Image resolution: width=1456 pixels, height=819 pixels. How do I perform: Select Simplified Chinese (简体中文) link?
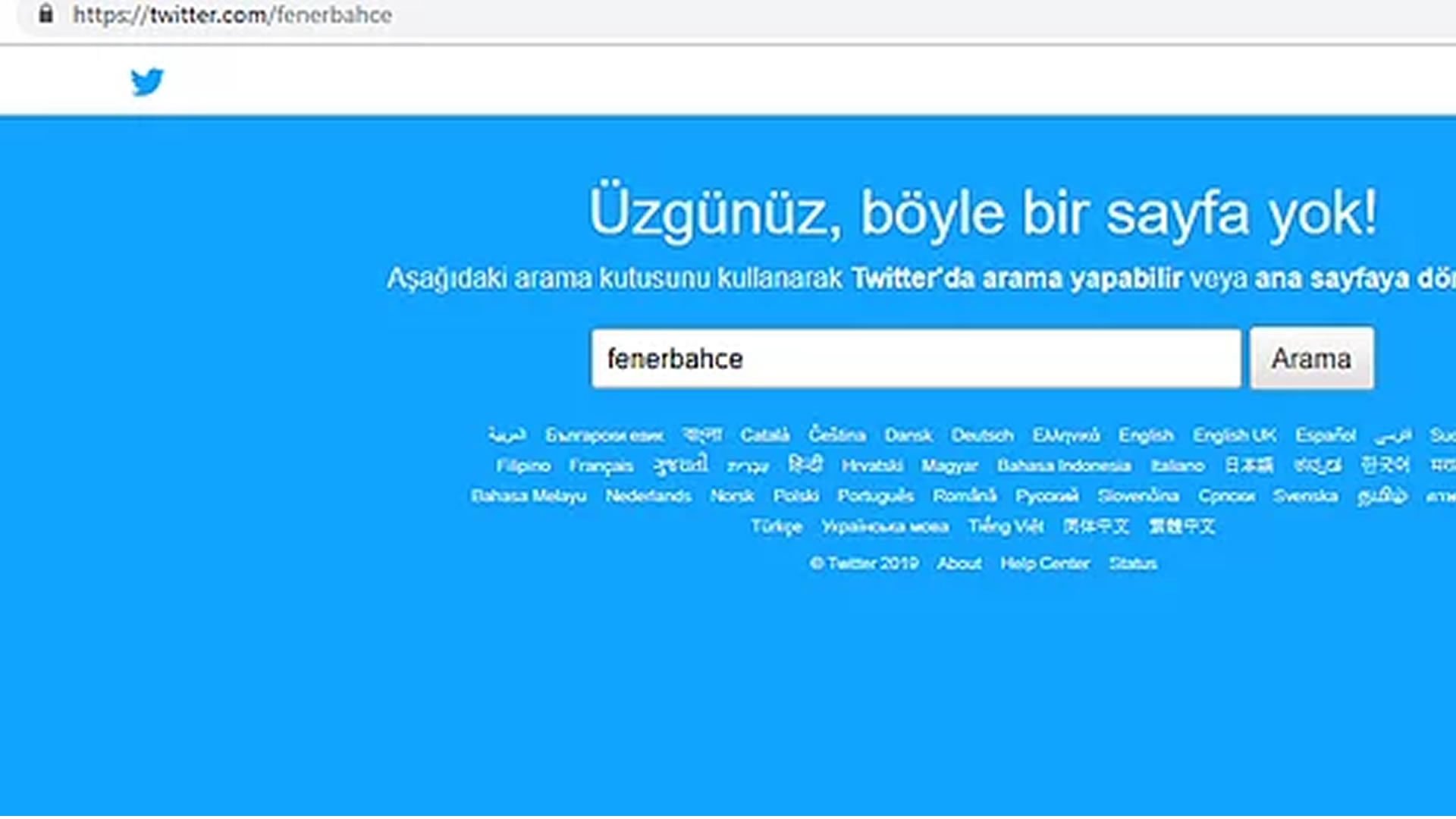[x=1096, y=526]
